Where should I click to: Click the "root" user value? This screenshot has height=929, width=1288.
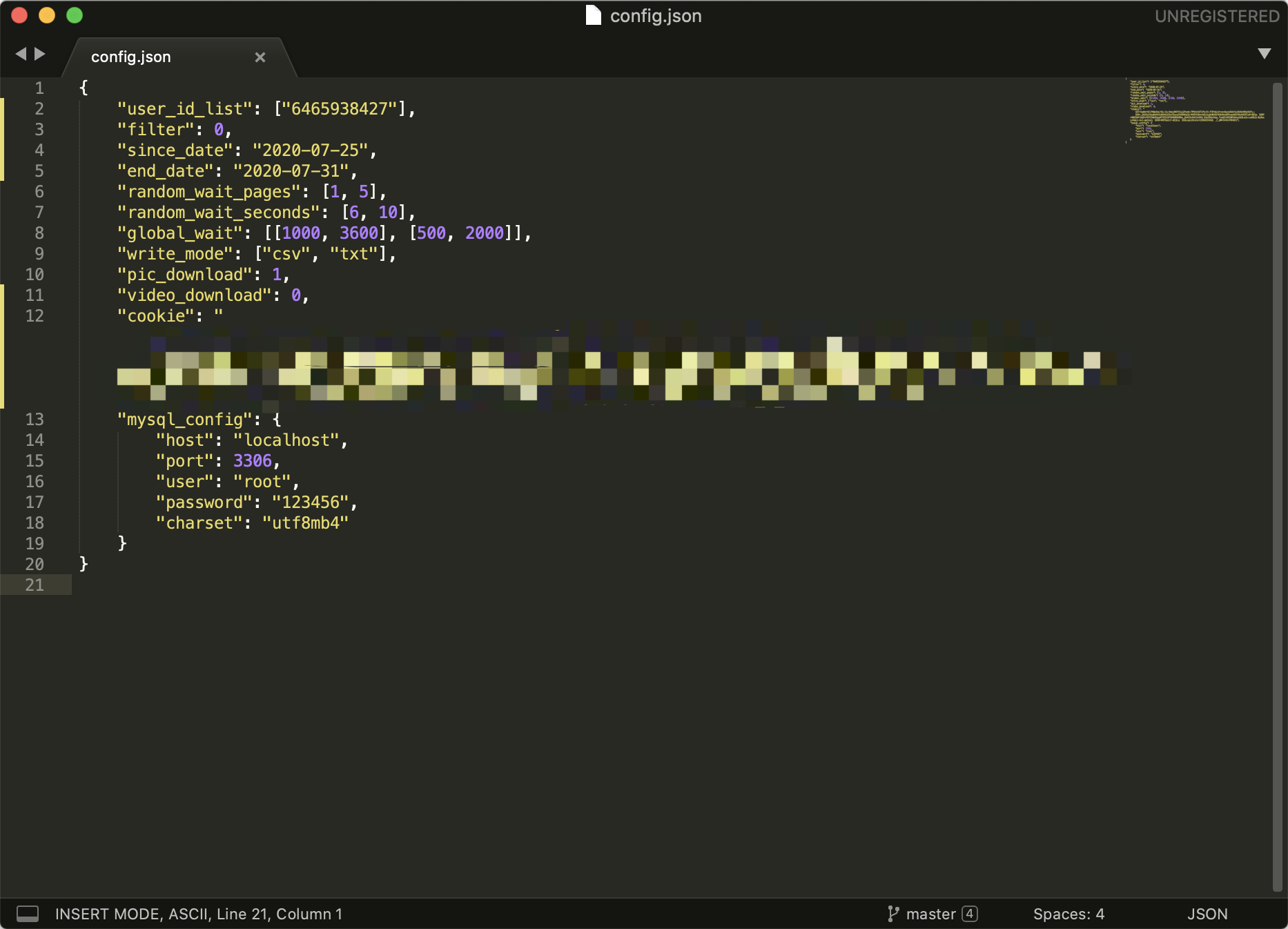pos(262,482)
